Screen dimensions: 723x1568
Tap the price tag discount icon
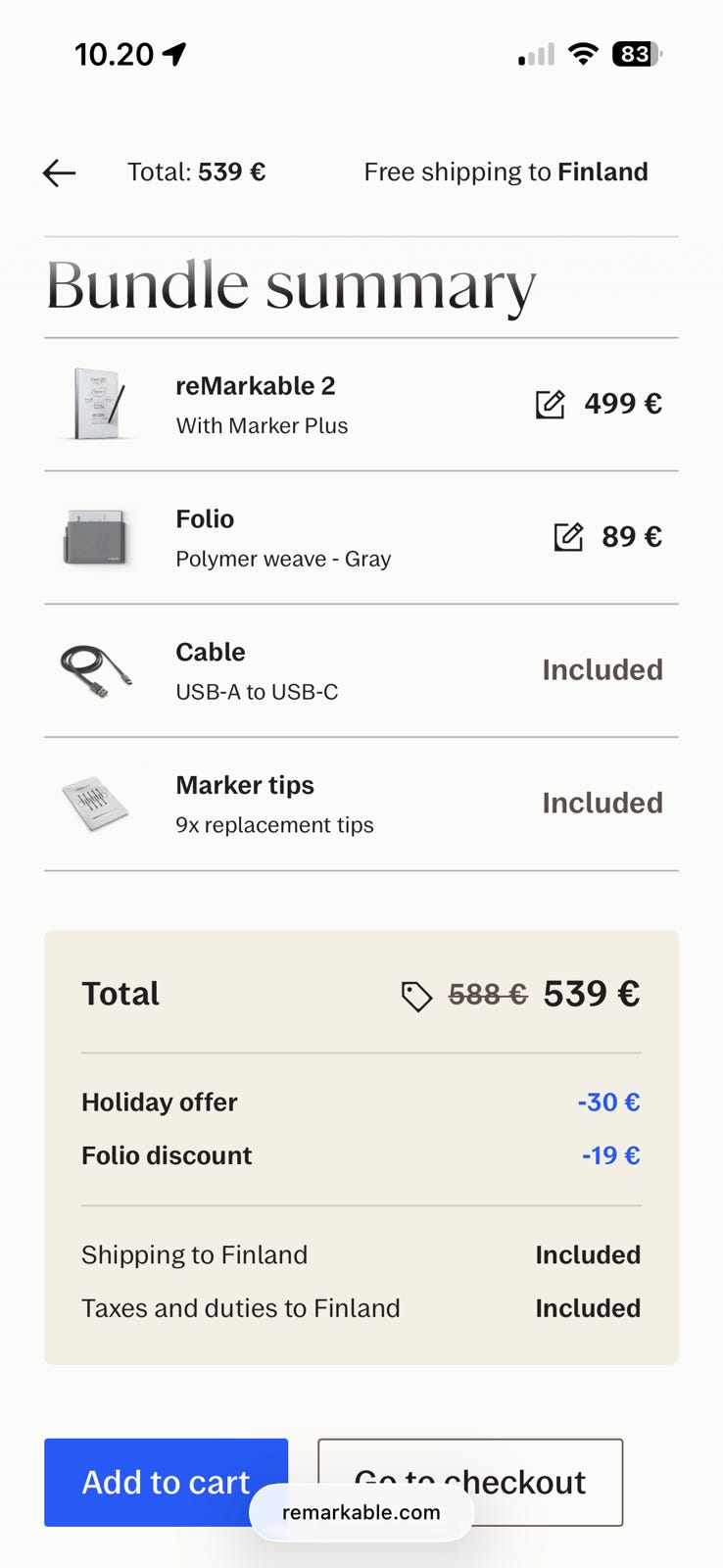click(x=416, y=996)
